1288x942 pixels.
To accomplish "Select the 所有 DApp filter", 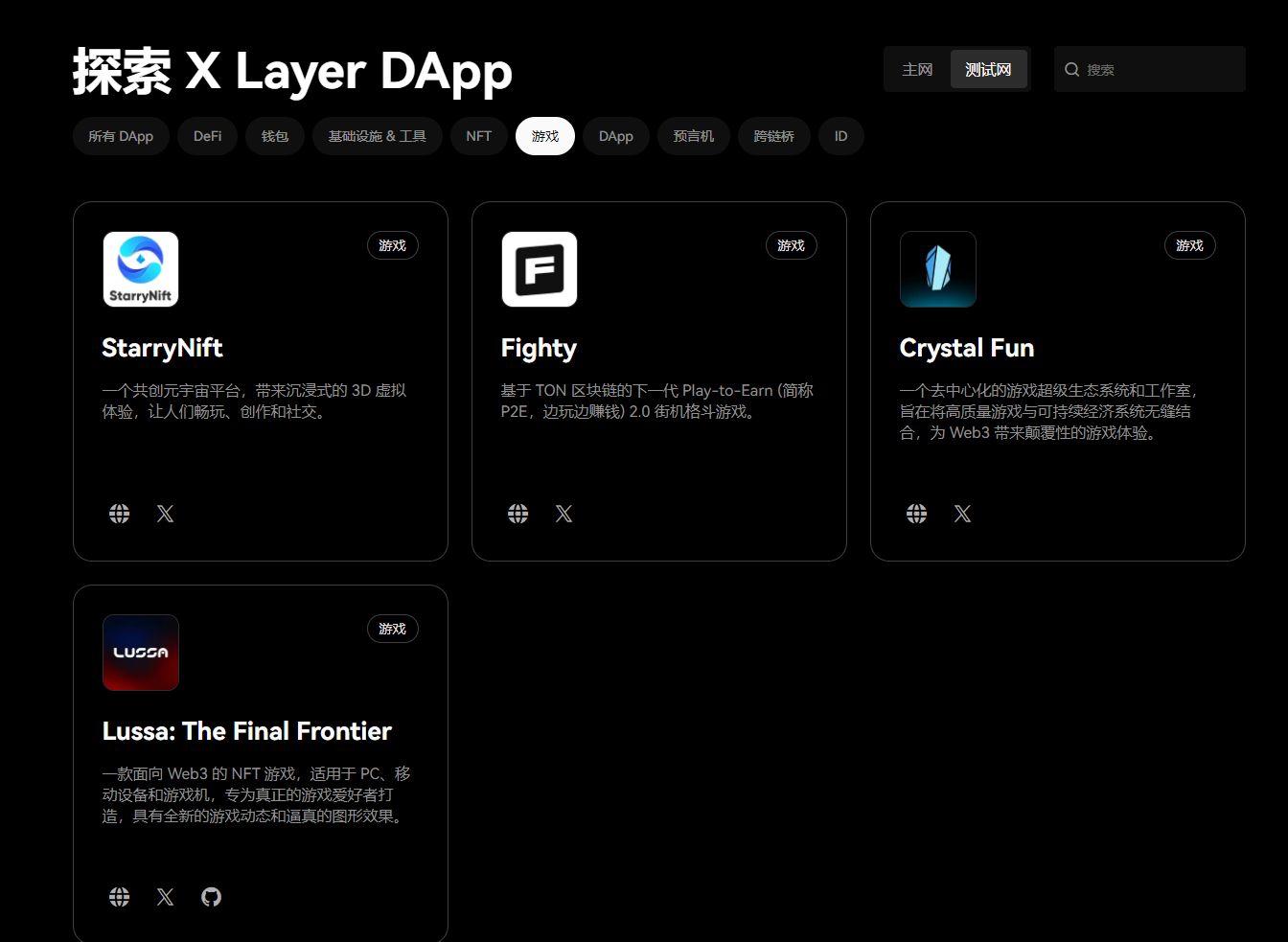I will click(x=121, y=136).
